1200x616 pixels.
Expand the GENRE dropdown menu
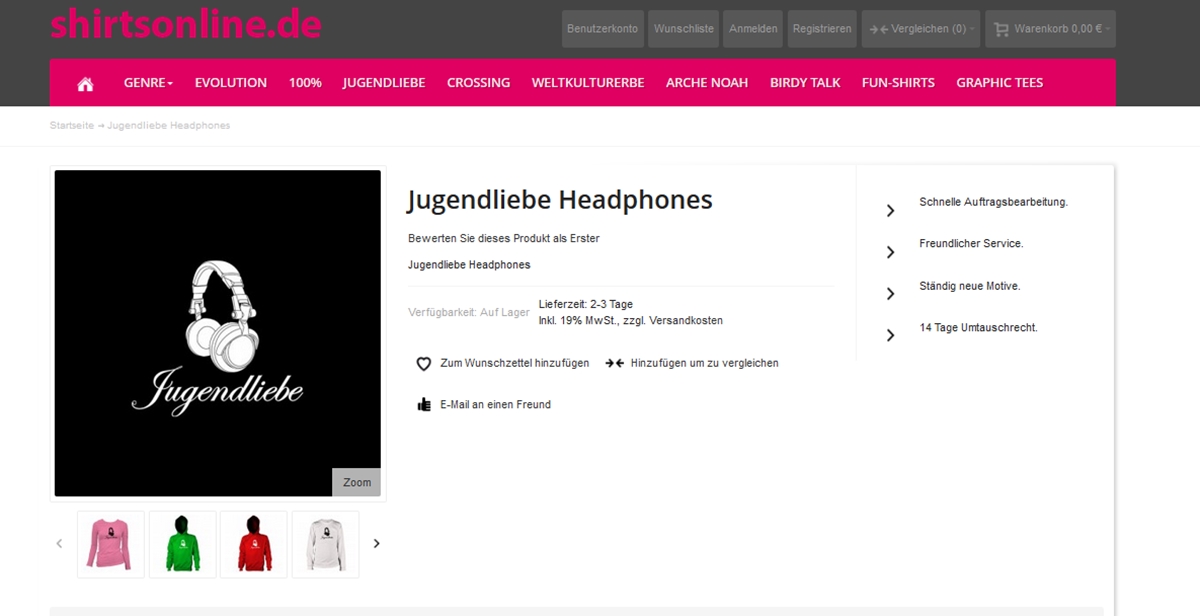click(x=148, y=83)
